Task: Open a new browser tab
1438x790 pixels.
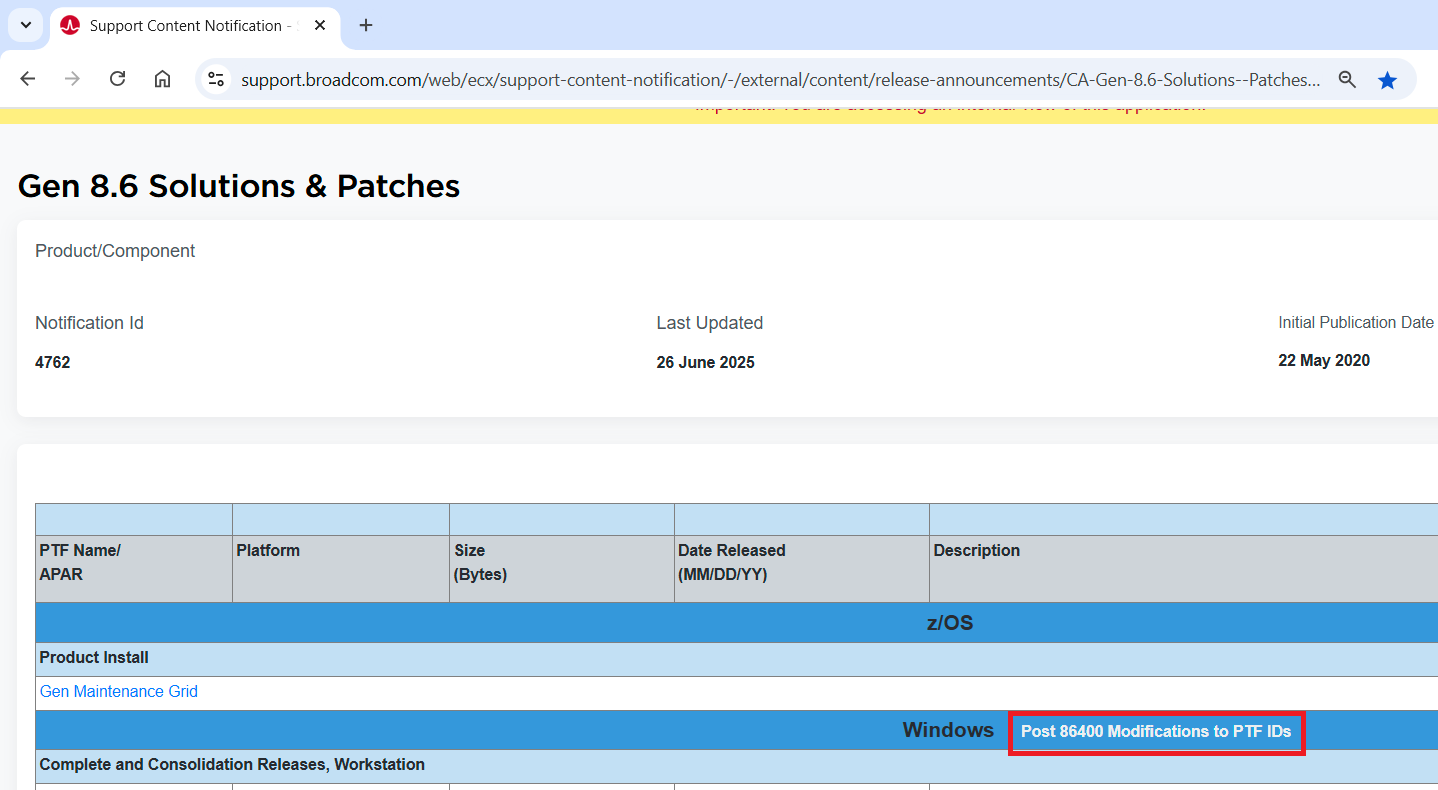Action: [x=366, y=25]
